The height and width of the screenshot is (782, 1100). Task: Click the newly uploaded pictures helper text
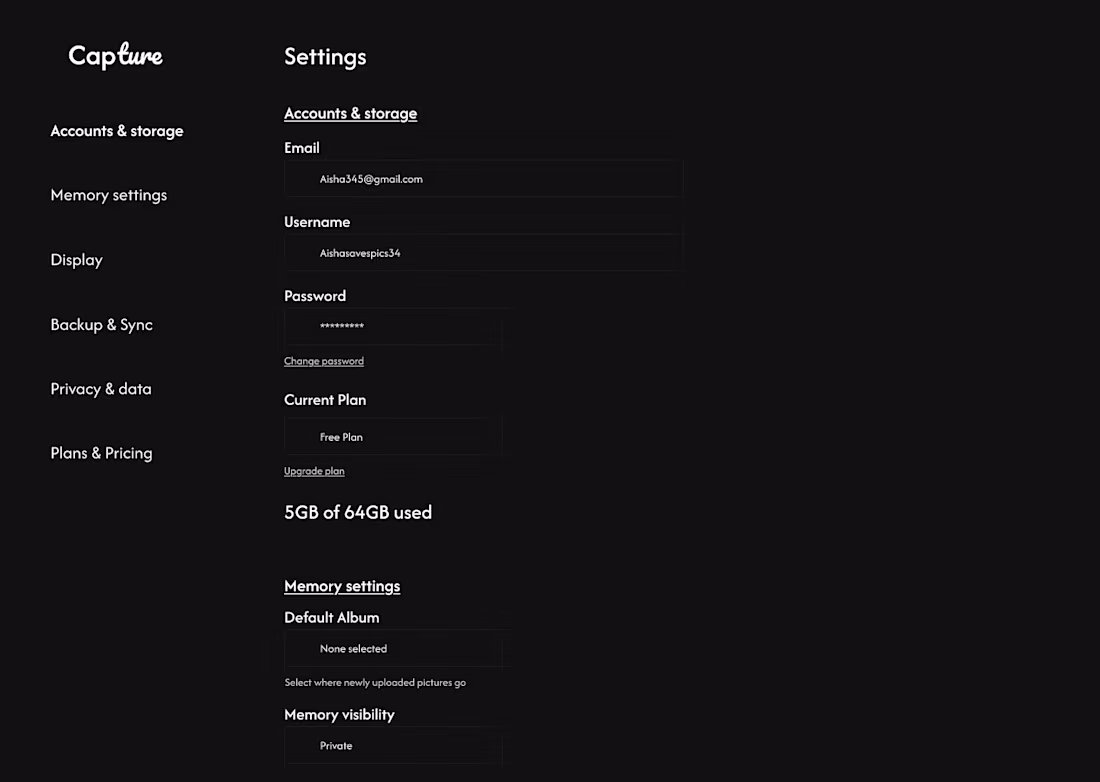[375, 683]
